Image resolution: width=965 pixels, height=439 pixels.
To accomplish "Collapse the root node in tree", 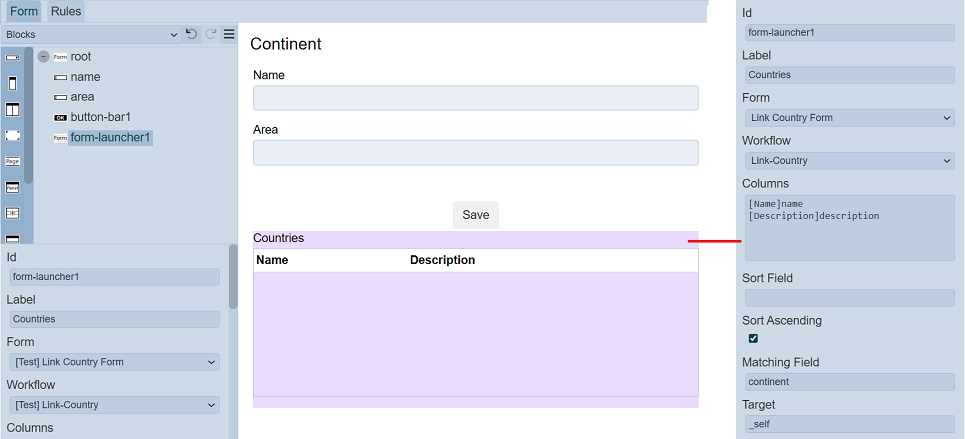I will coord(43,57).
